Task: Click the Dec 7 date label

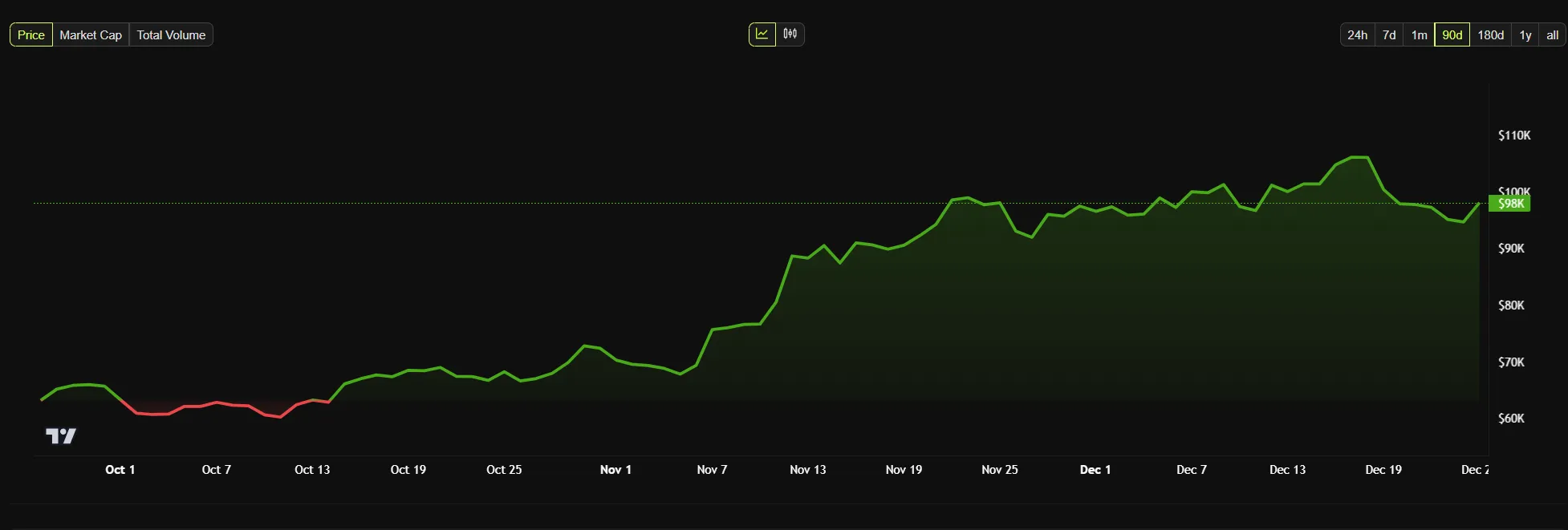Action: 1192,470
